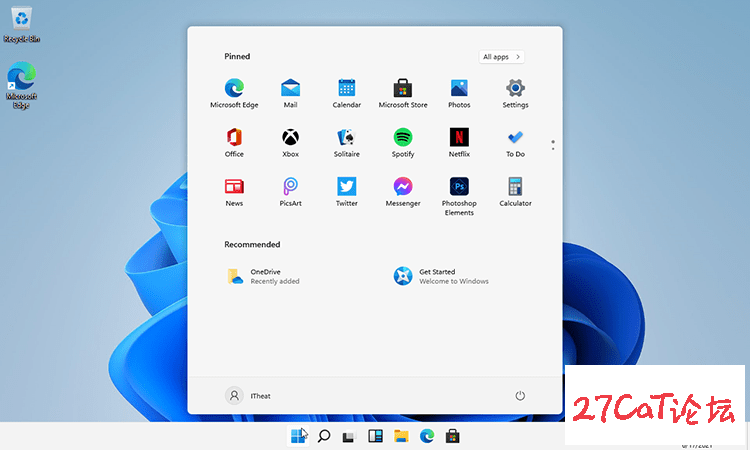Screen dimensions: 750x450
Task: Open Spotify
Action: (x=403, y=143)
